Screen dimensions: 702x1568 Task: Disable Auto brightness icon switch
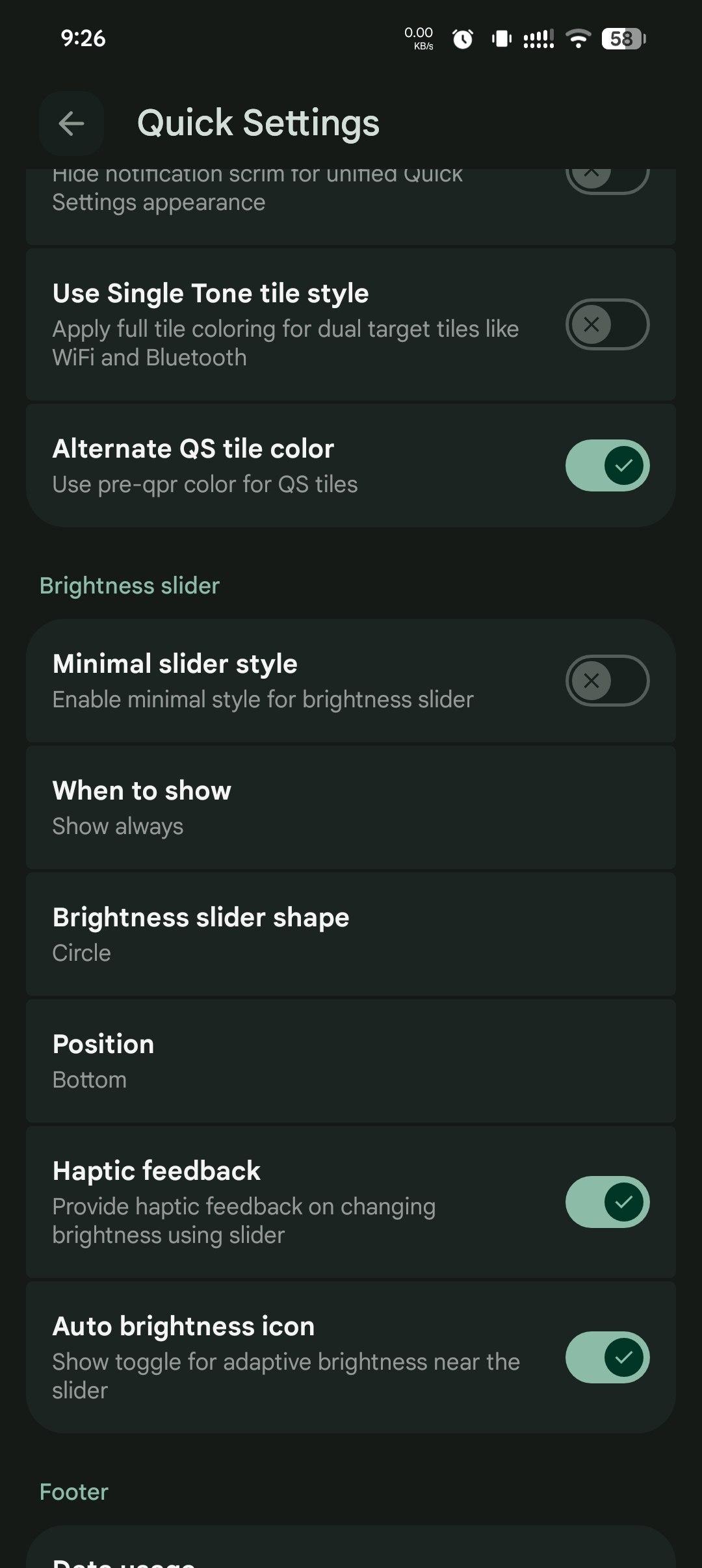(607, 1357)
